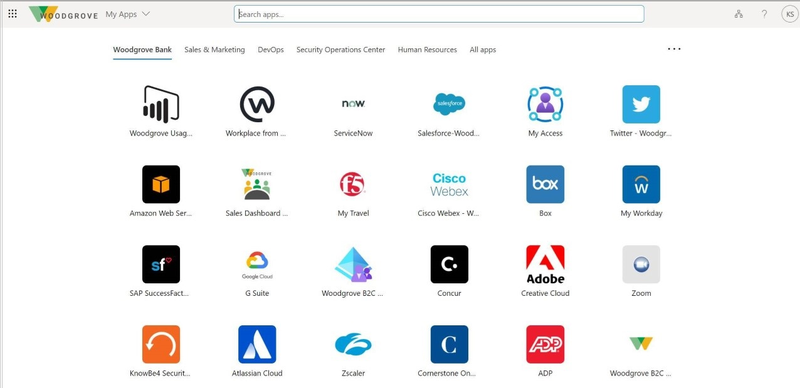Click the My Access label text

pyautogui.click(x=545, y=133)
